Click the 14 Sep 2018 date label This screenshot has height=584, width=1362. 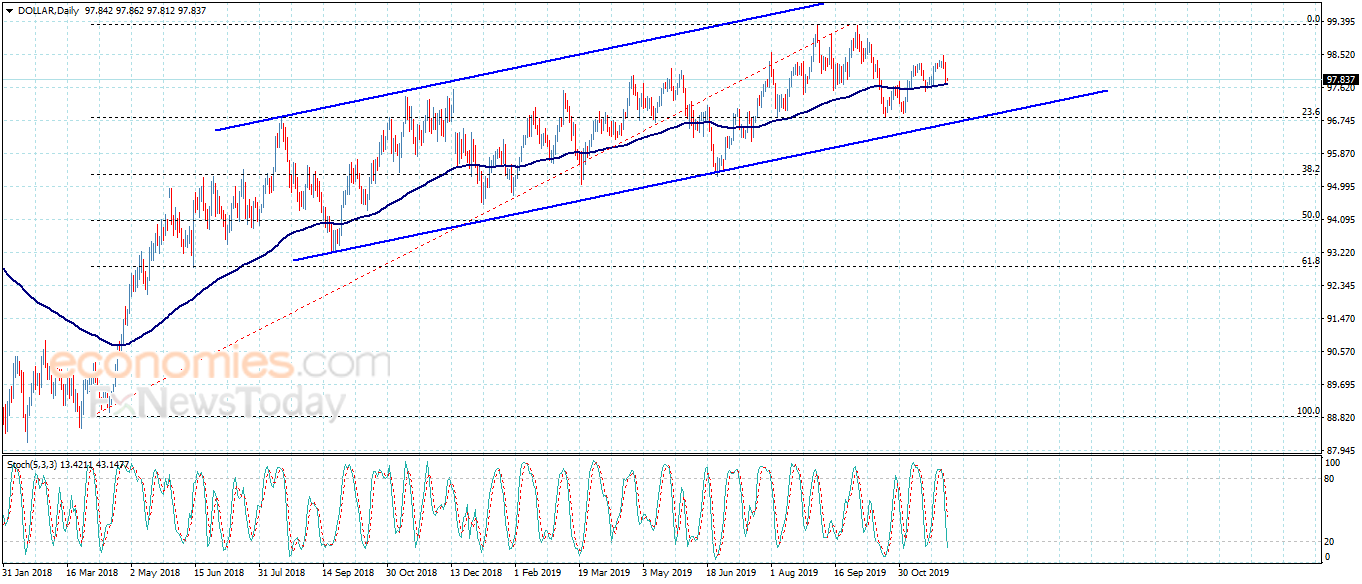[347, 574]
